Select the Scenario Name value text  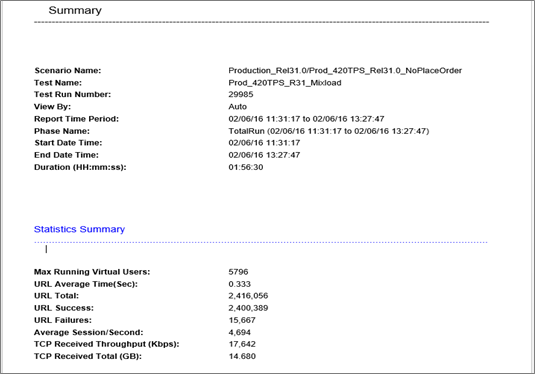(x=345, y=71)
